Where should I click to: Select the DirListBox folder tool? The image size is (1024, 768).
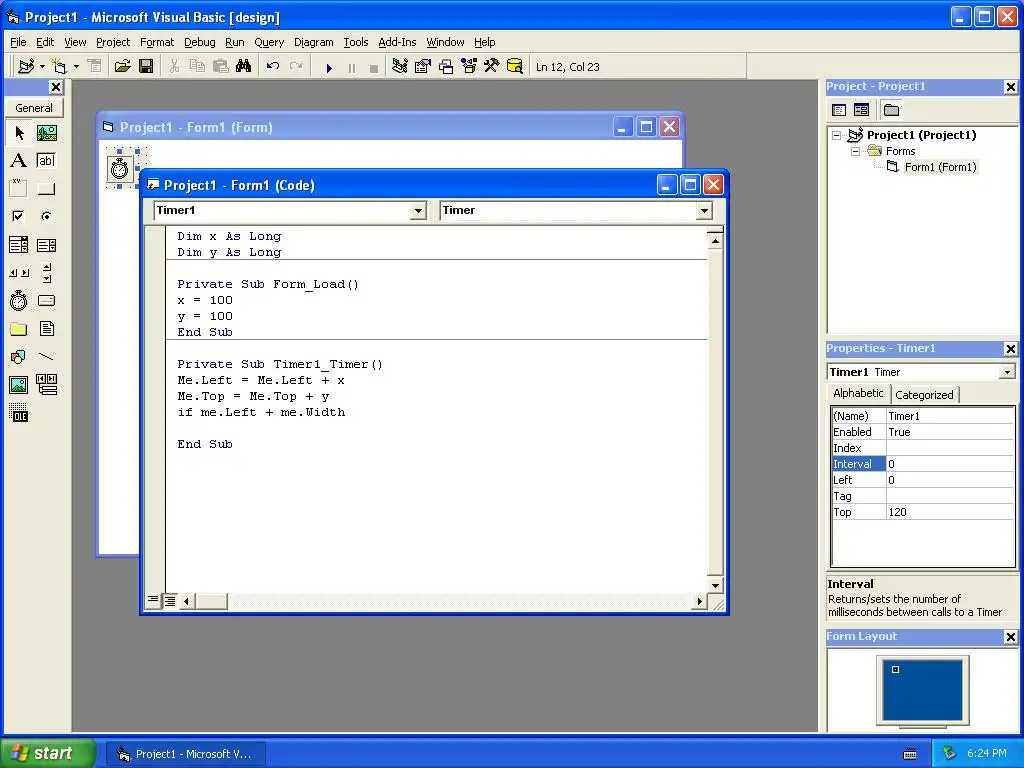(19, 328)
